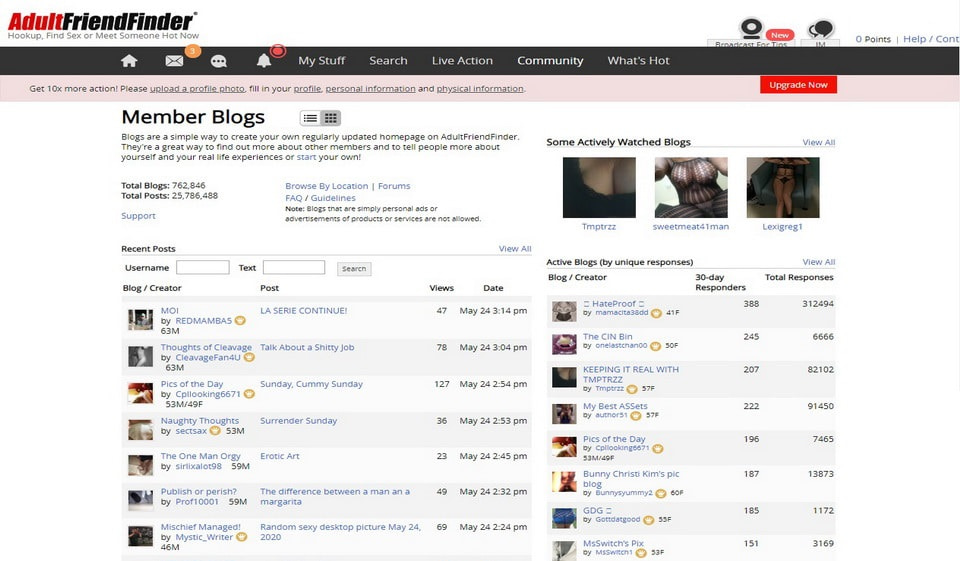Click the Help link in top right

(x=914, y=39)
